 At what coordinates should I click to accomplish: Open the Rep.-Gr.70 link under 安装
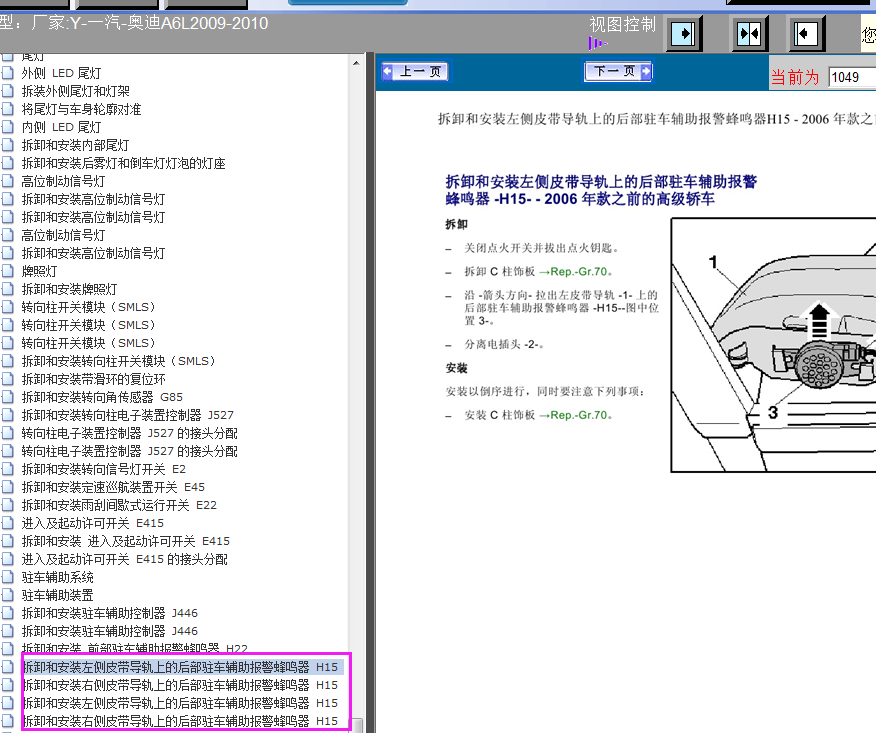coord(575,415)
